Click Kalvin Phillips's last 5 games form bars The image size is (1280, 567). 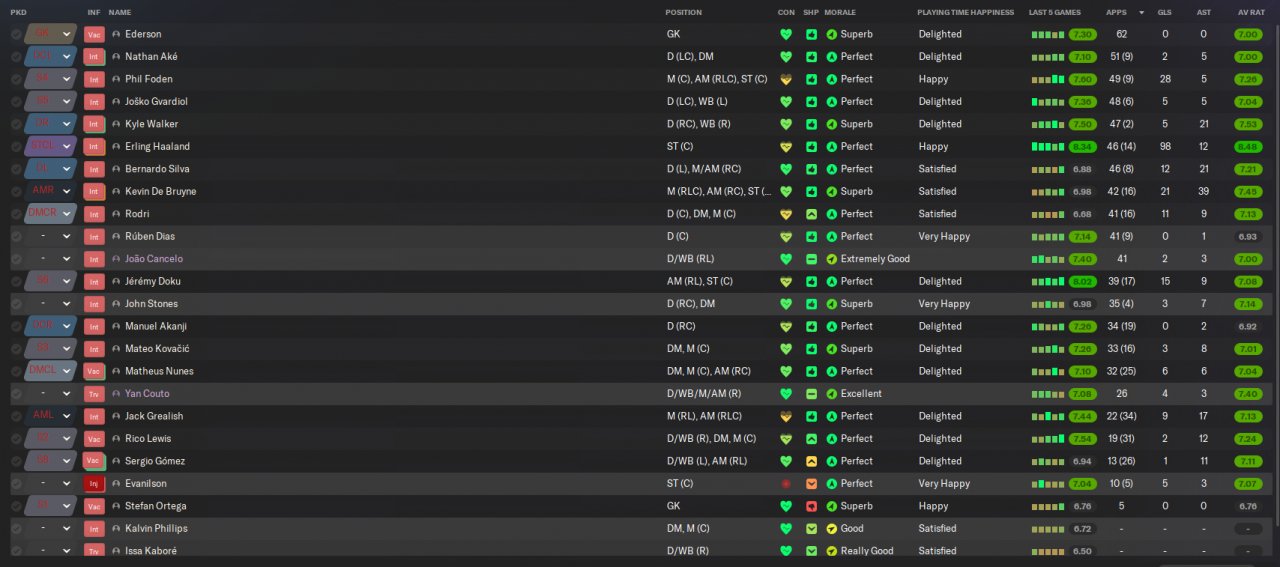[1049, 529]
